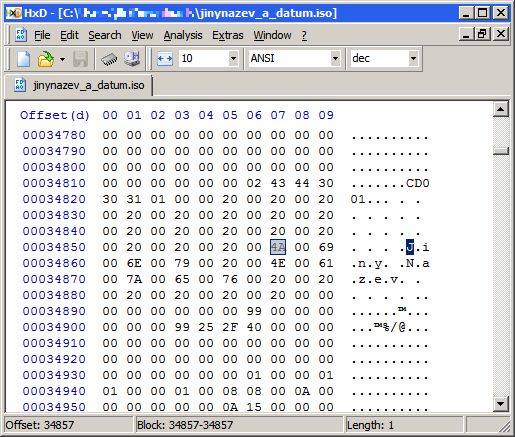Image resolution: width=515 pixels, height=437 pixels.
Task: Click the Open file folder icon
Action: point(46,59)
